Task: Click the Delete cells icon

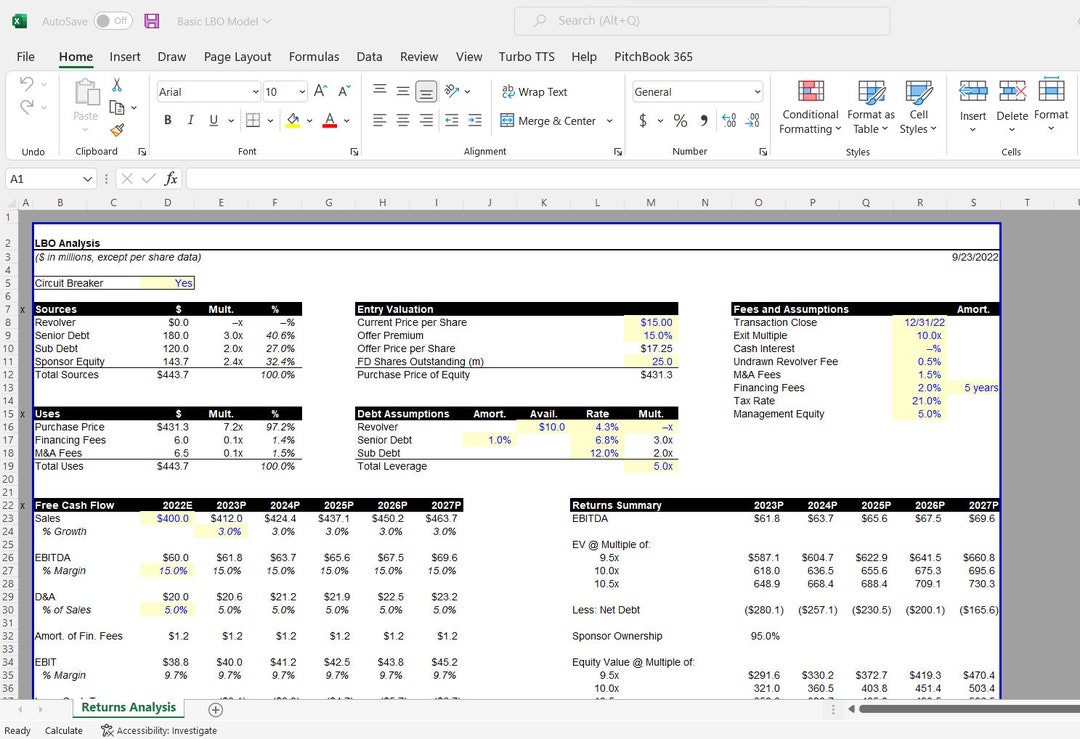Action: pos(1012,105)
